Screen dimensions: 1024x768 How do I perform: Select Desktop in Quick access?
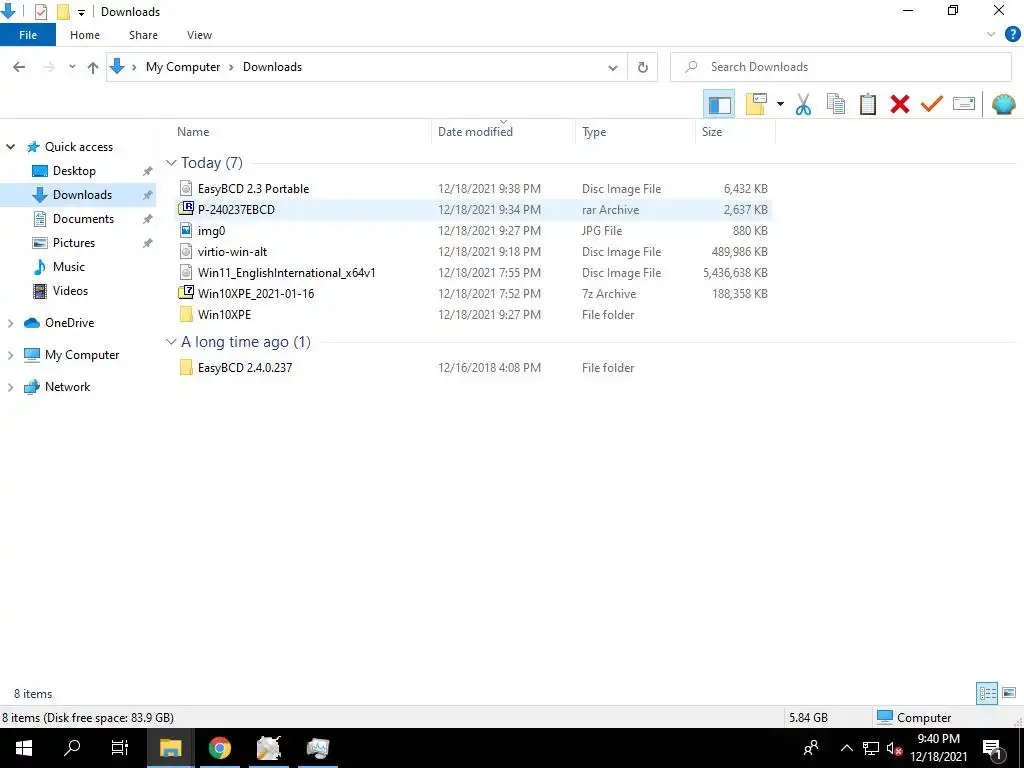(74, 170)
